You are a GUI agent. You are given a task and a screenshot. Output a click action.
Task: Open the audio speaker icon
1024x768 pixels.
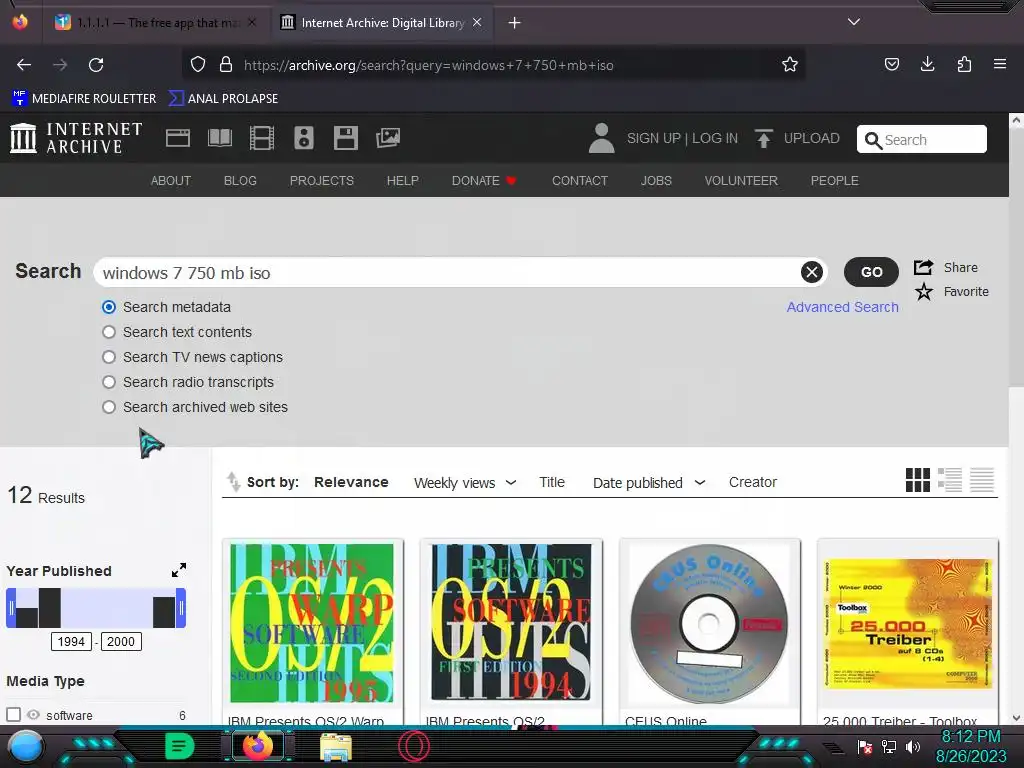[x=304, y=138]
